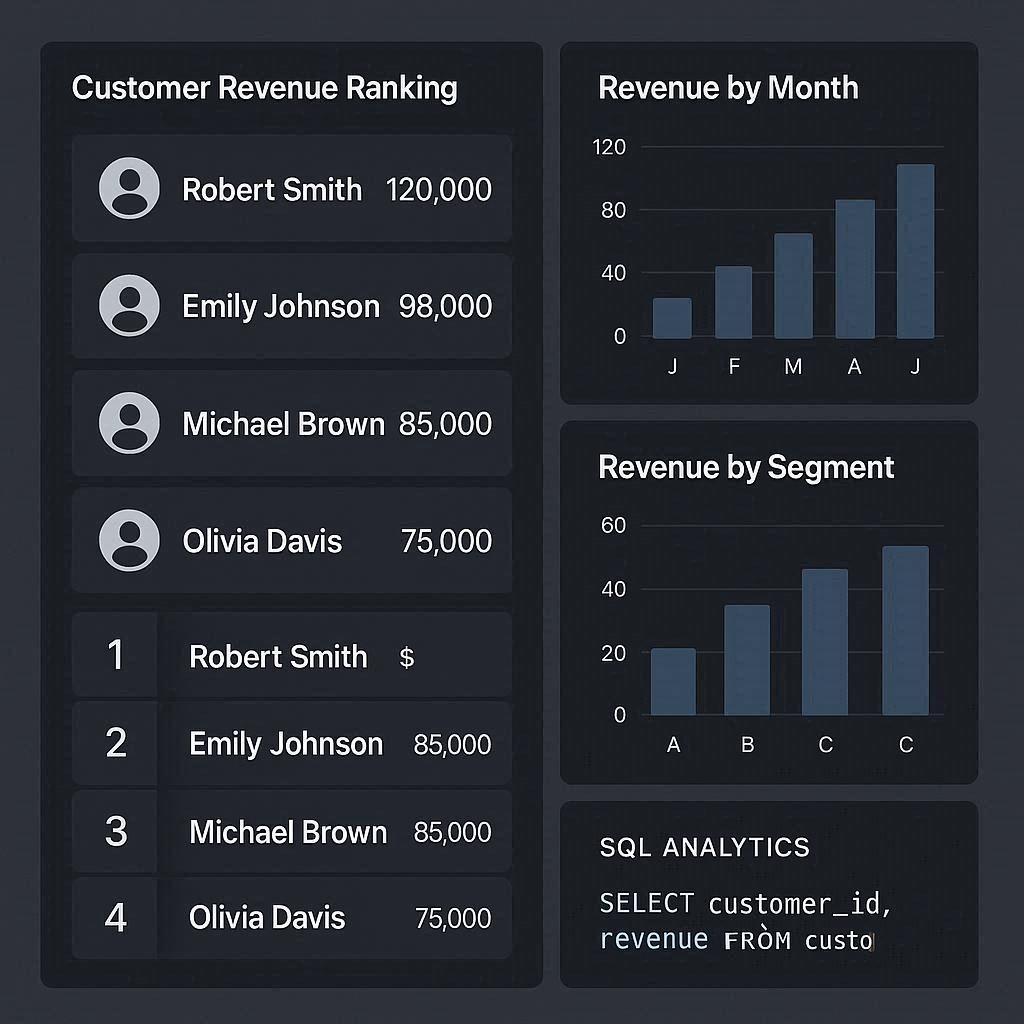This screenshot has height=1024, width=1024.
Task: Click the dollar sign in ranked Robert Smith row
Action: (x=406, y=657)
